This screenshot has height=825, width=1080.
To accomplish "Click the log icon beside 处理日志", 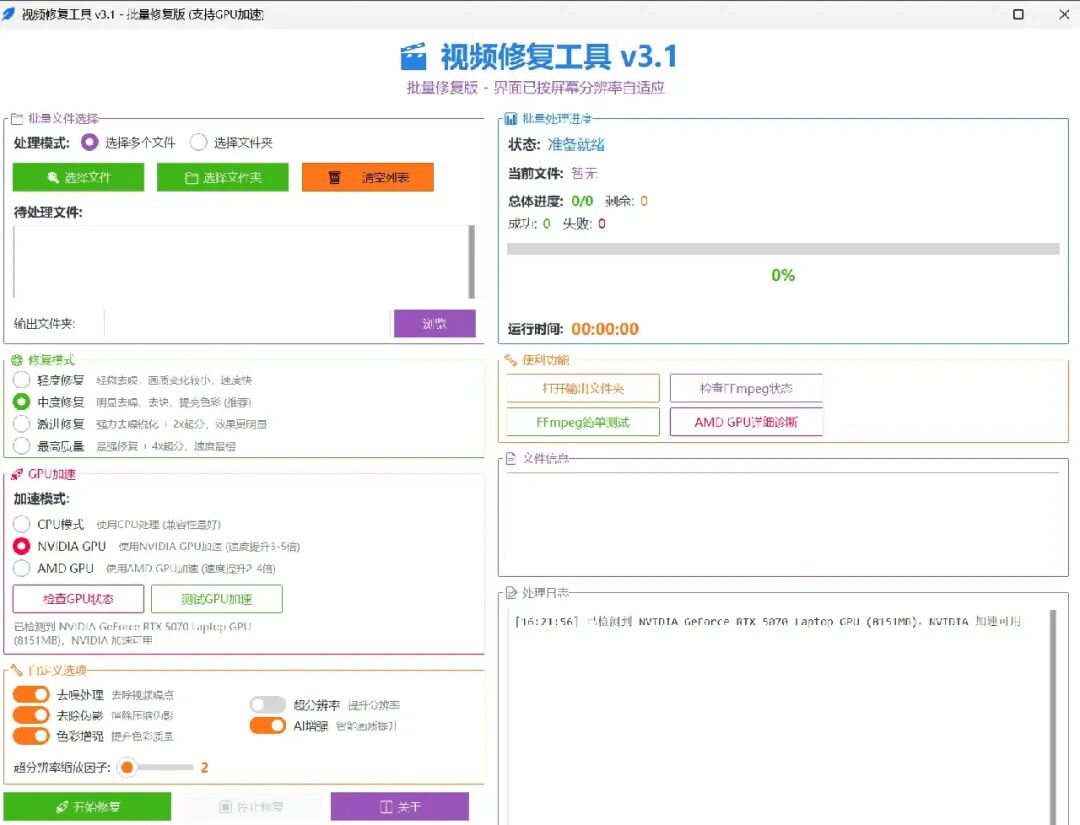I will pyautogui.click(x=510, y=592).
